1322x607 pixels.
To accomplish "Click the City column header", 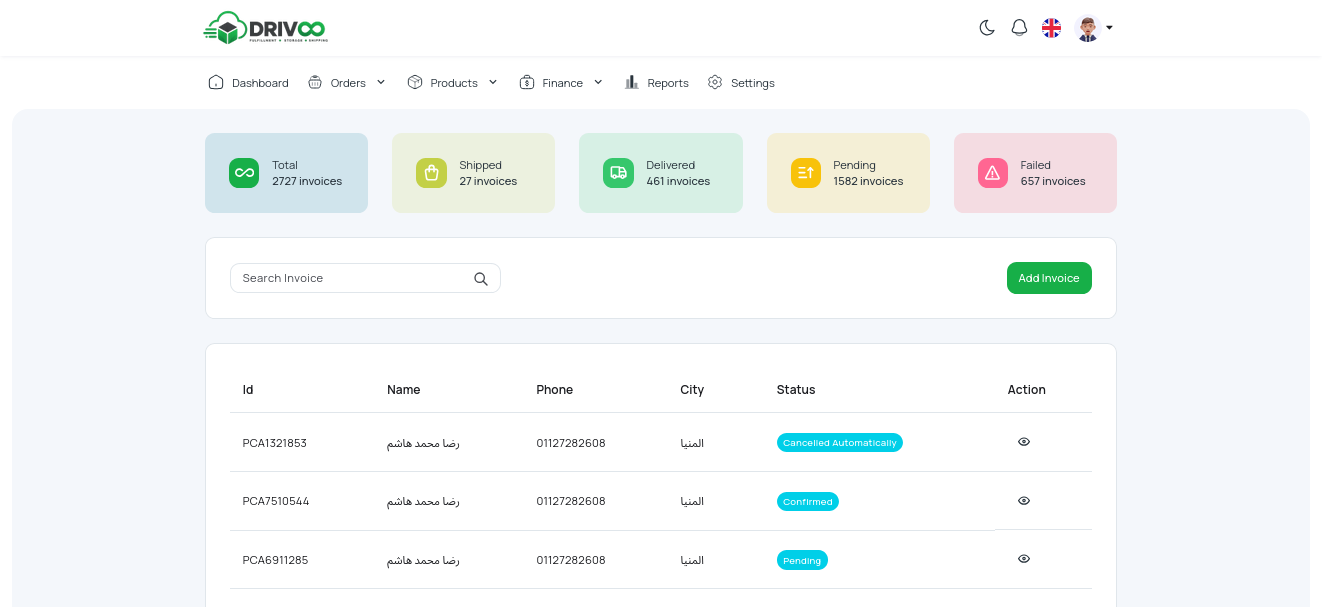I will click(x=692, y=390).
